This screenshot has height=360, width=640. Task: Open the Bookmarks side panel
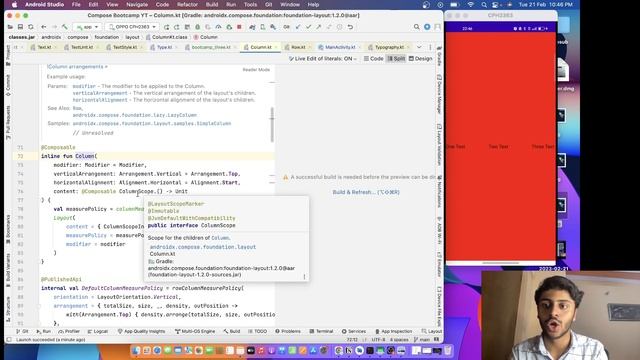click(x=8, y=230)
